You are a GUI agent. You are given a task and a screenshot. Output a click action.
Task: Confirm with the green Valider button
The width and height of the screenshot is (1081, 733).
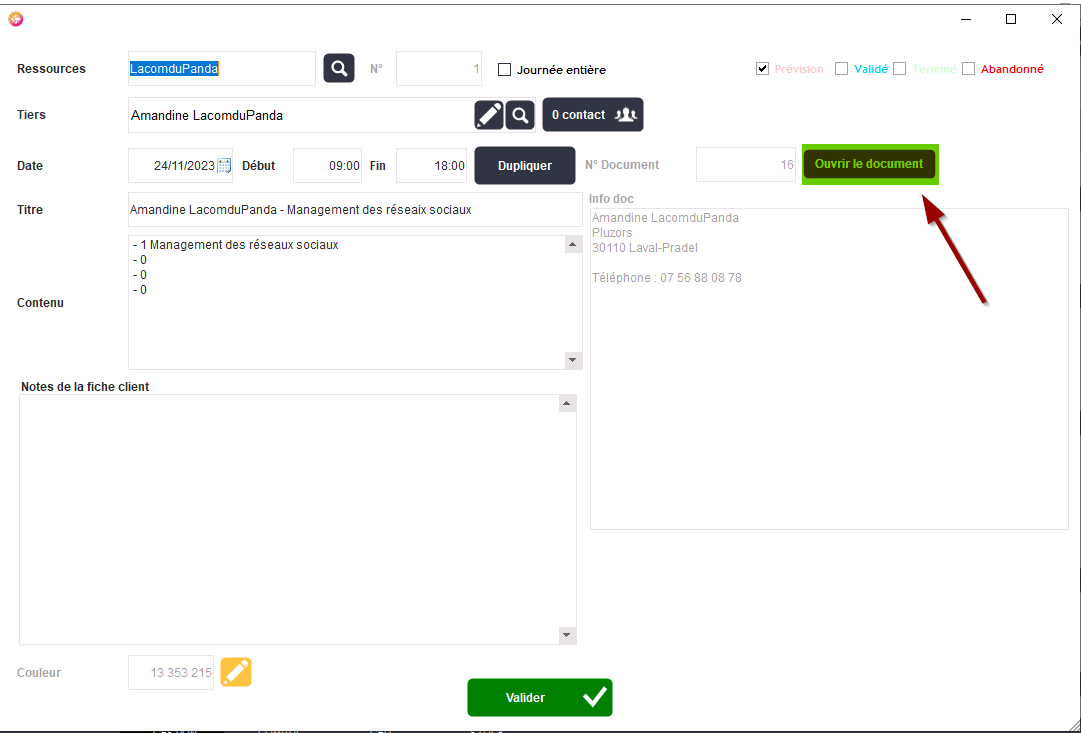(539, 697)
